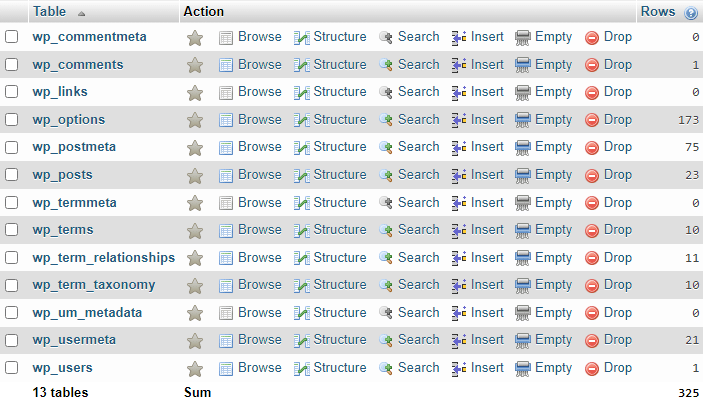Tick the checkbox beside wp_term_taxonomy
The image size is (703, 402).
(x=12, y=285)
